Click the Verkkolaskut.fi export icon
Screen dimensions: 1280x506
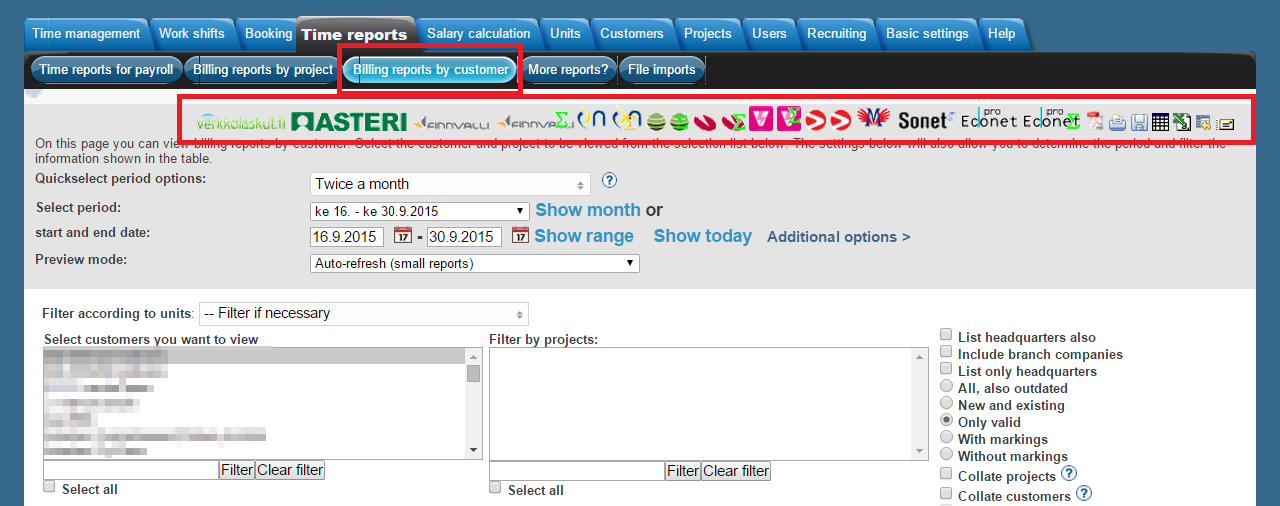[241, 122]
